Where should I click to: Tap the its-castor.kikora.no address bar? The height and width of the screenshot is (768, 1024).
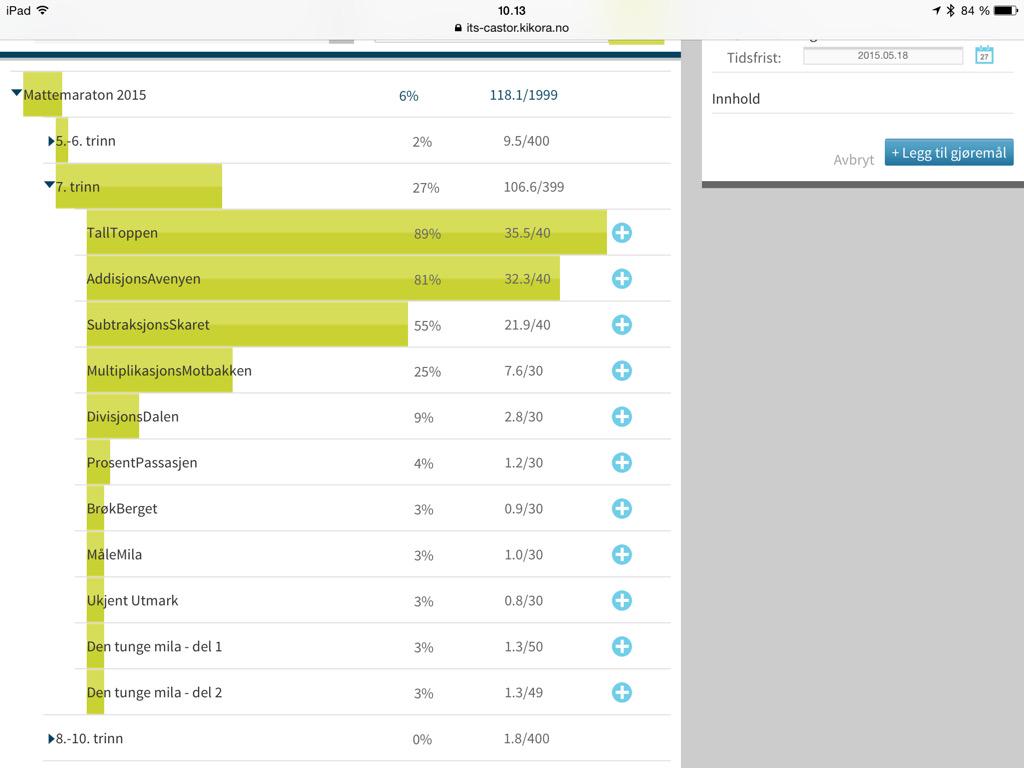pos(511,28)
